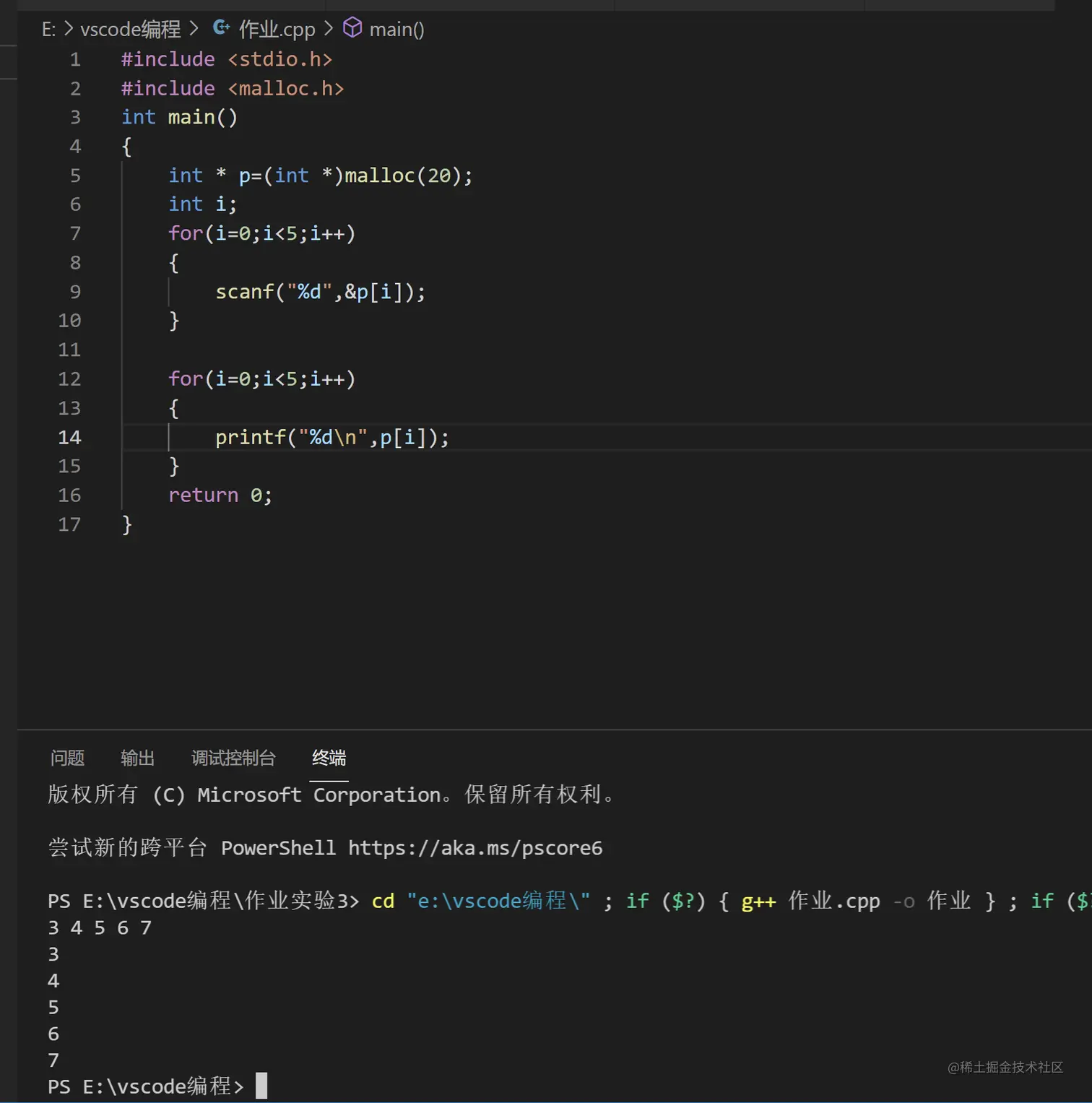
Task: Click the main() cube symbol icon
Action: 352,28
